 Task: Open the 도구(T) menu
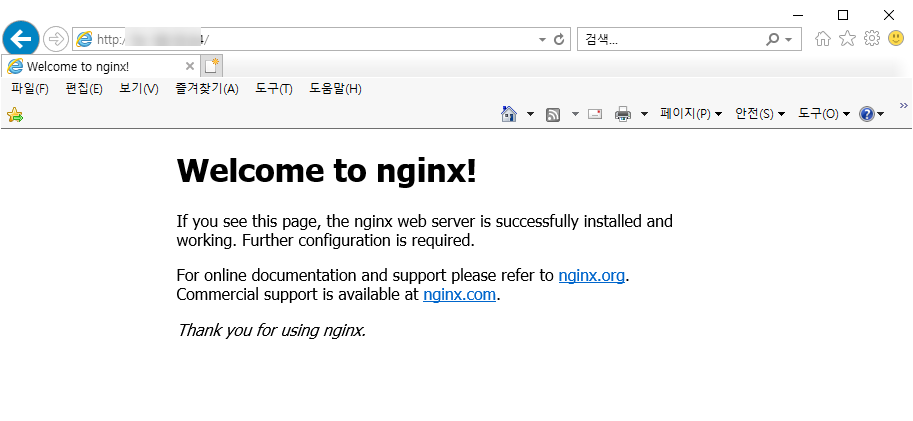[274, 89]
